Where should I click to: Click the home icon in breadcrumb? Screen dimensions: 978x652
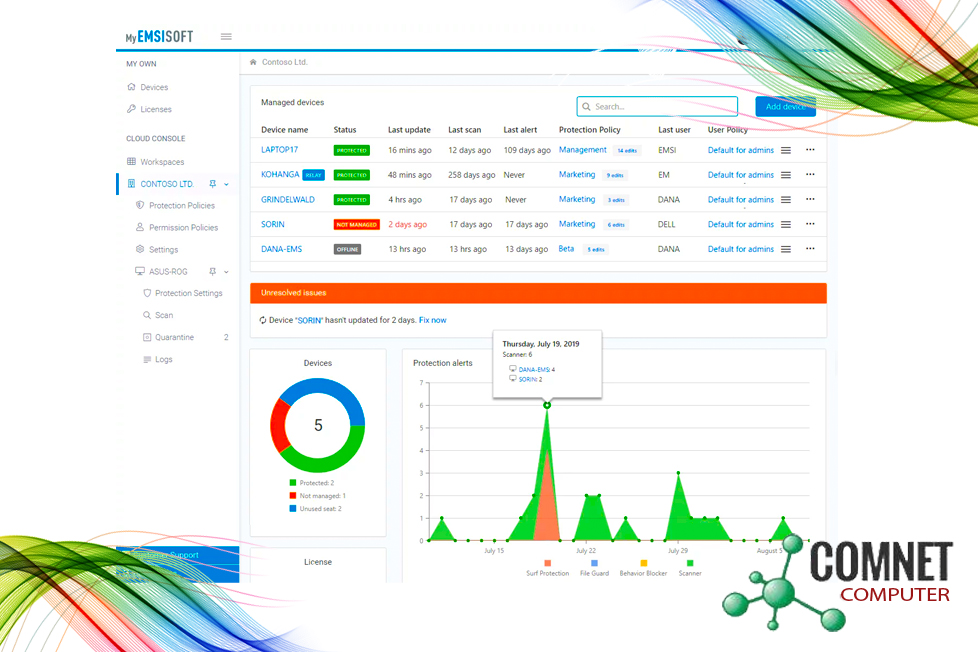[x=254, y=62]
